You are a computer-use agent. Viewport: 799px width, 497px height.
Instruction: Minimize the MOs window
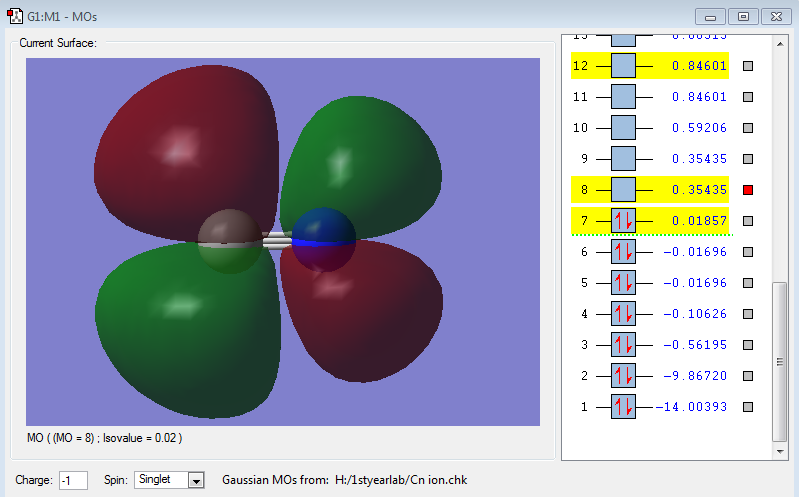(x=710, y=17)
